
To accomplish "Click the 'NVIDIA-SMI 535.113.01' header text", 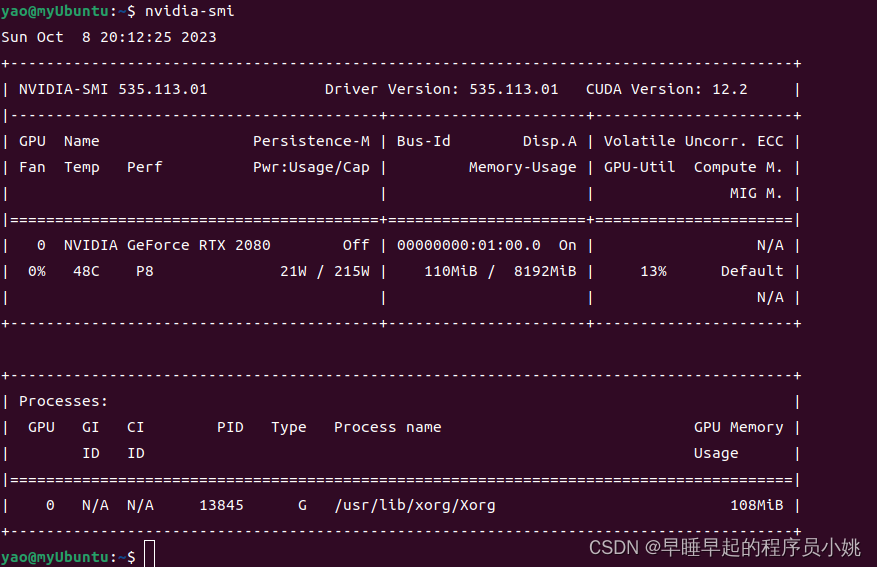I will click(113, 89).
